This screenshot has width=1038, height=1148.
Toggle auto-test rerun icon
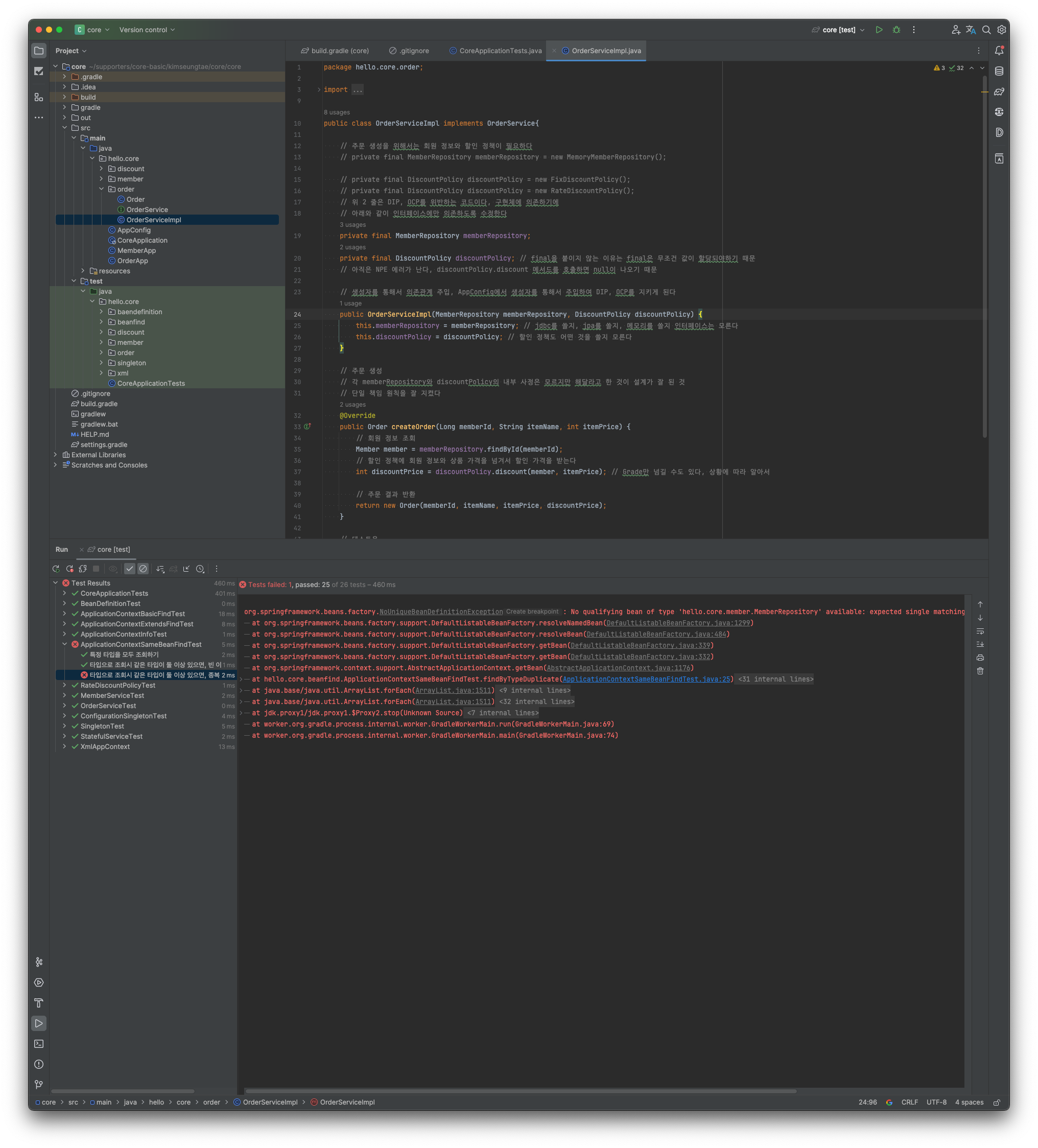pyautogui.click(x=83, y=569)
